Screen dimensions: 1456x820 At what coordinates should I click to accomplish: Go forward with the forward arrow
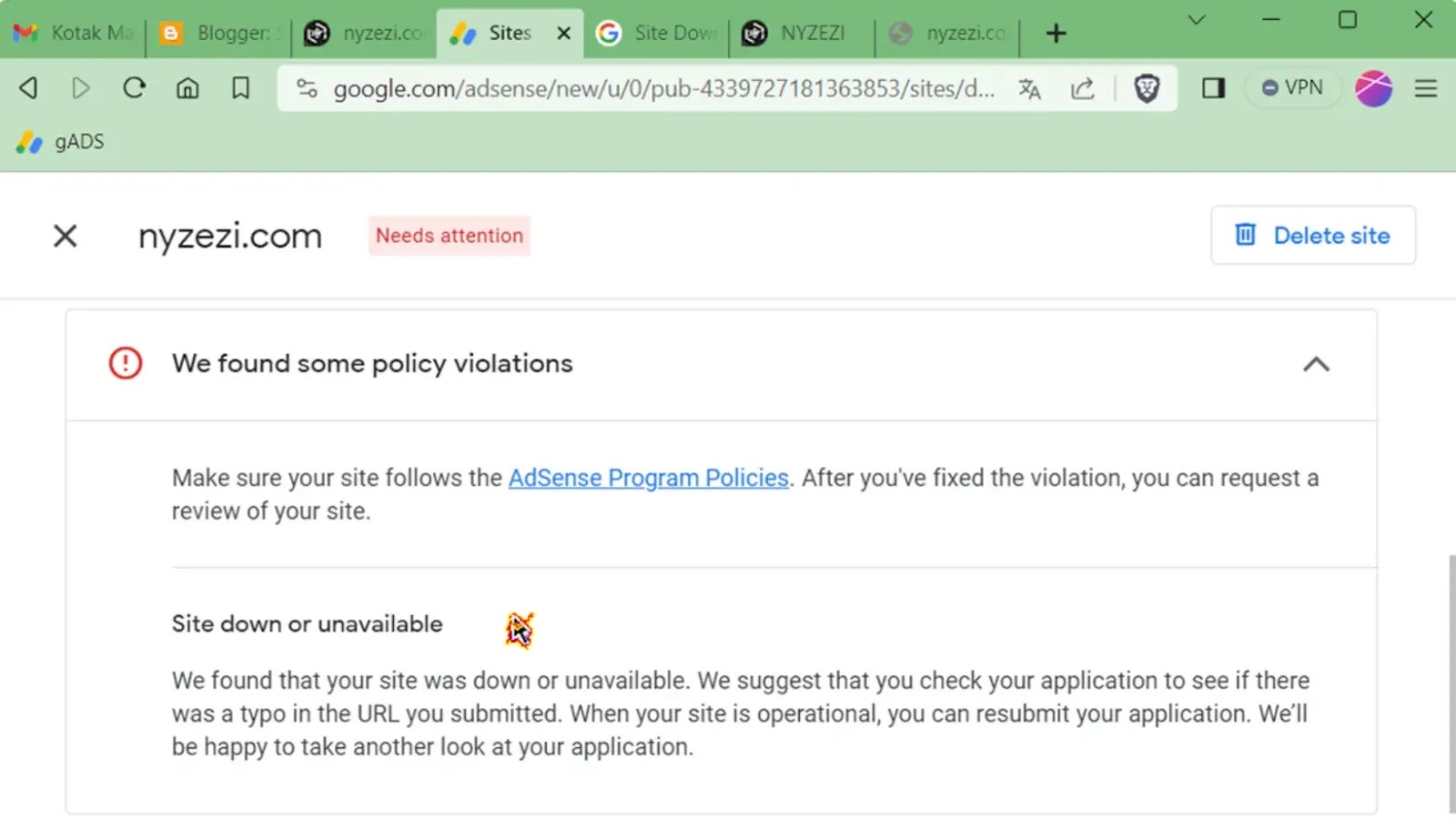(x=81, y=88)
